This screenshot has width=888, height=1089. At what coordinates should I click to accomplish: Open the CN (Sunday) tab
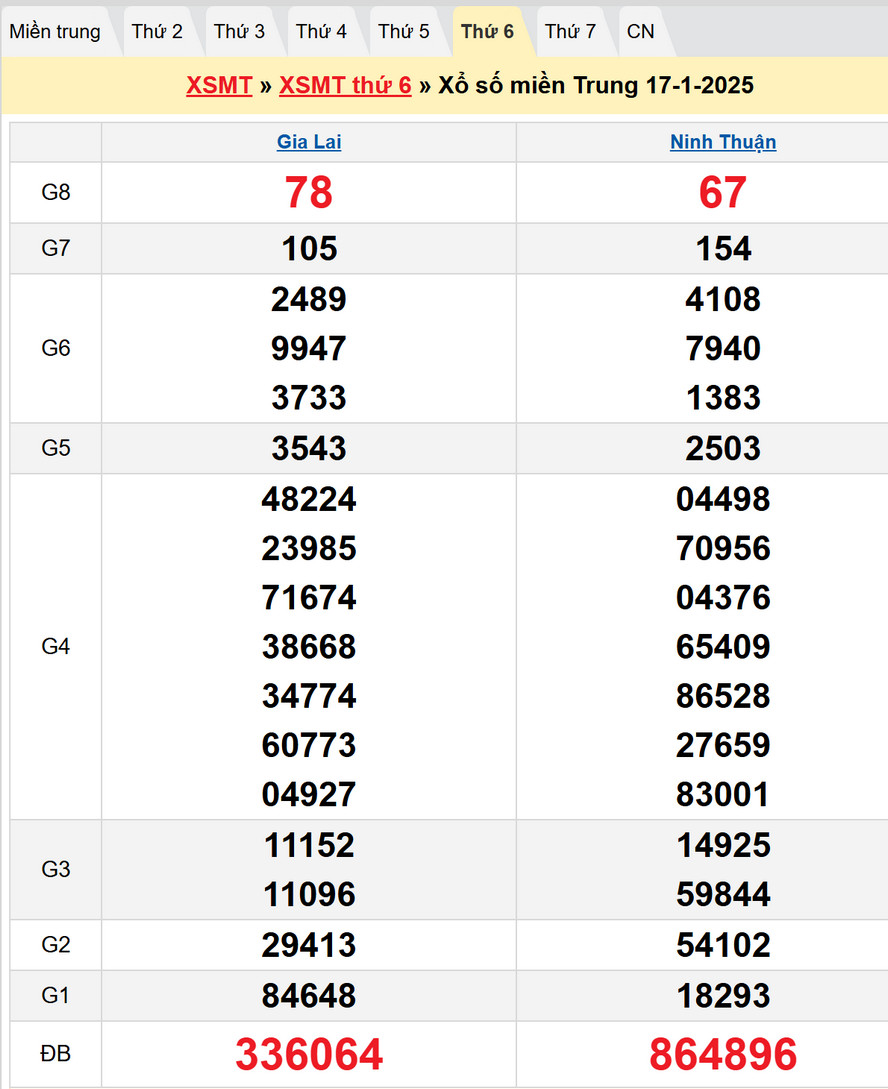[640, 32]
